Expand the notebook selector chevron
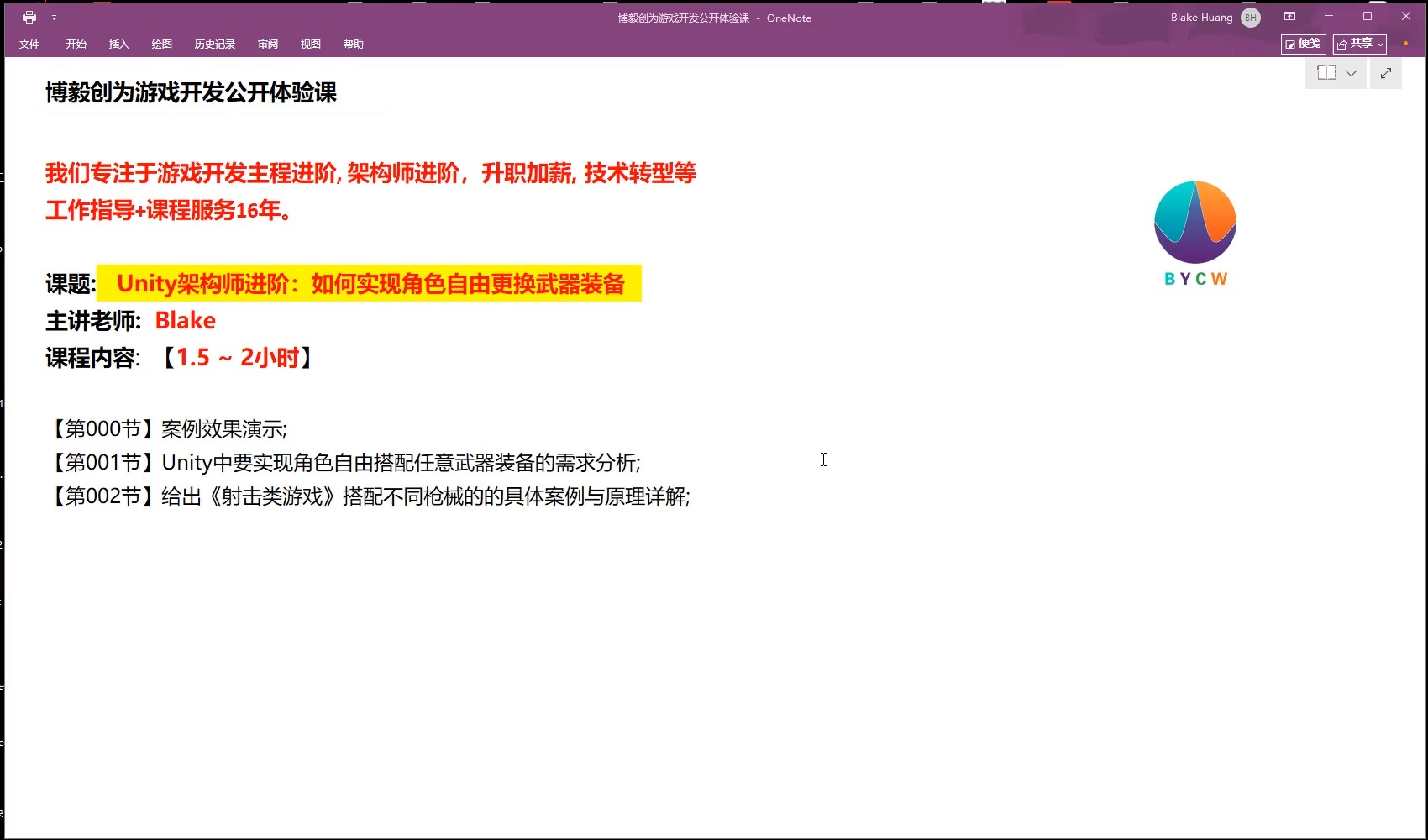The height and width of the screenshot is (840, 1428). [x=1351, y=74]
